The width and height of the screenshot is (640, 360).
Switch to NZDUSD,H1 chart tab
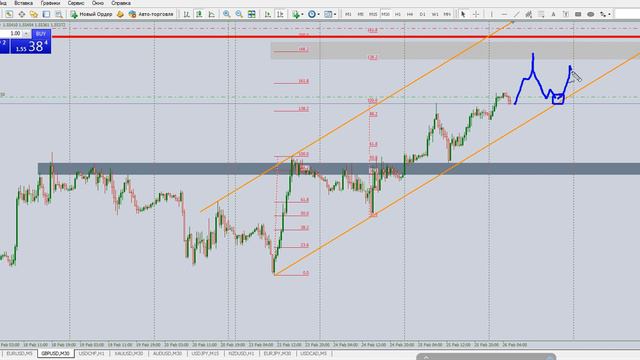pyautogui.click(x=242, y=353)
